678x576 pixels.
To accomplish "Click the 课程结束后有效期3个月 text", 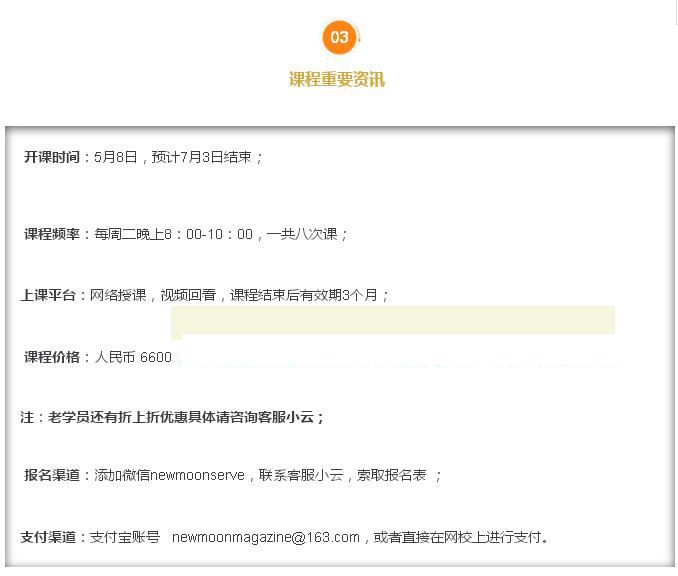I will point(305,295).
